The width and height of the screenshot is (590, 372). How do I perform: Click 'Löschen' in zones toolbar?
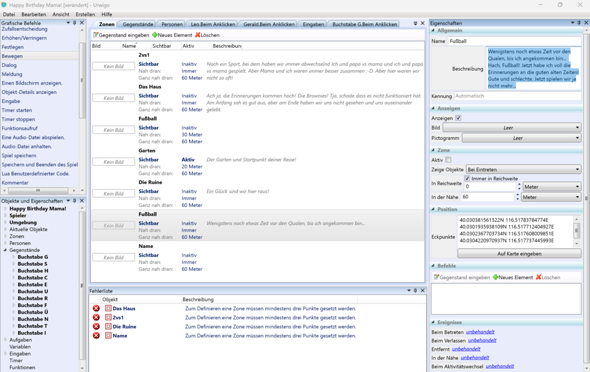click(207, 35)
